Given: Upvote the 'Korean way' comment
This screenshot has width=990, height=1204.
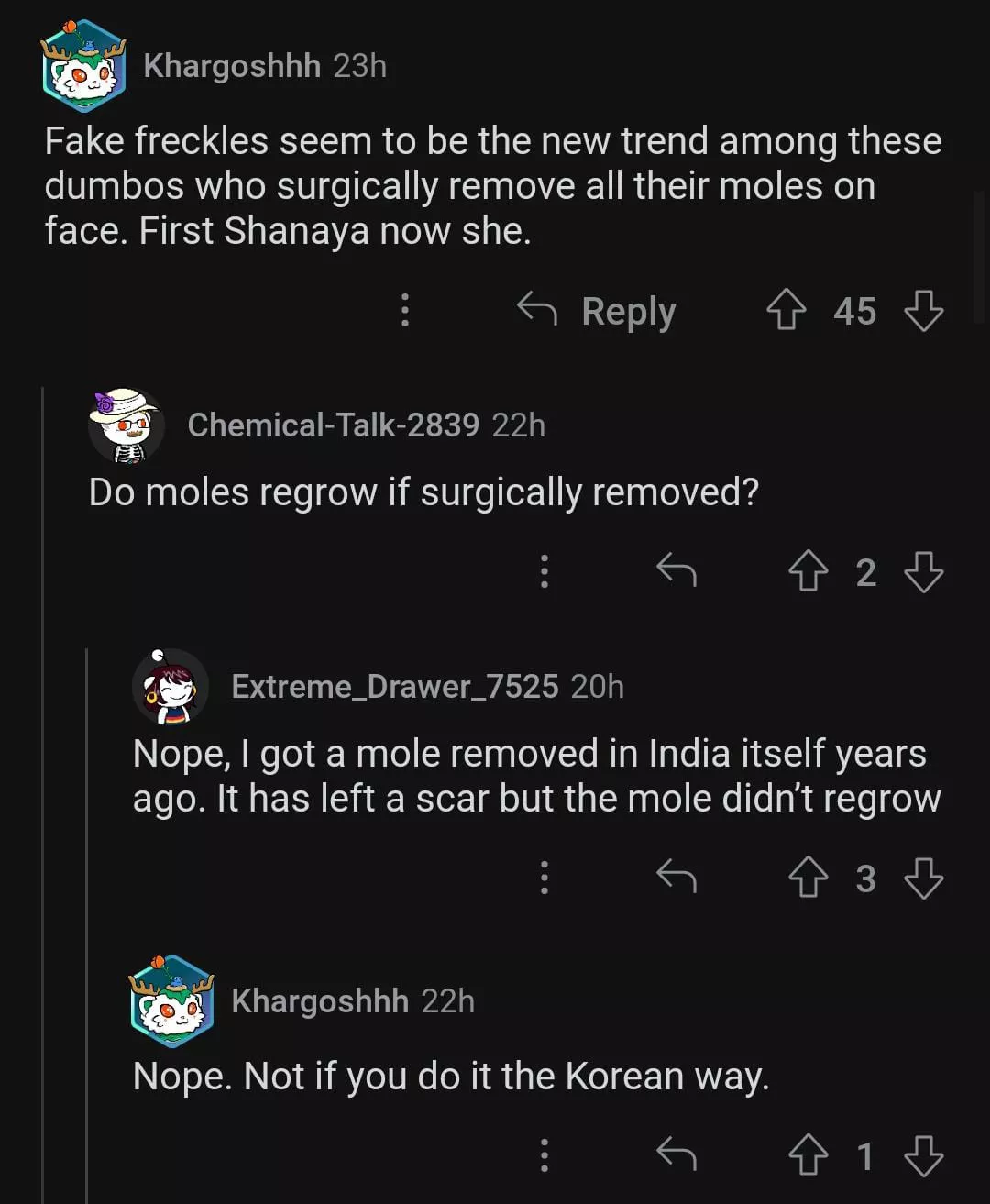Looking at the screenshot, I should (808, 1155).
